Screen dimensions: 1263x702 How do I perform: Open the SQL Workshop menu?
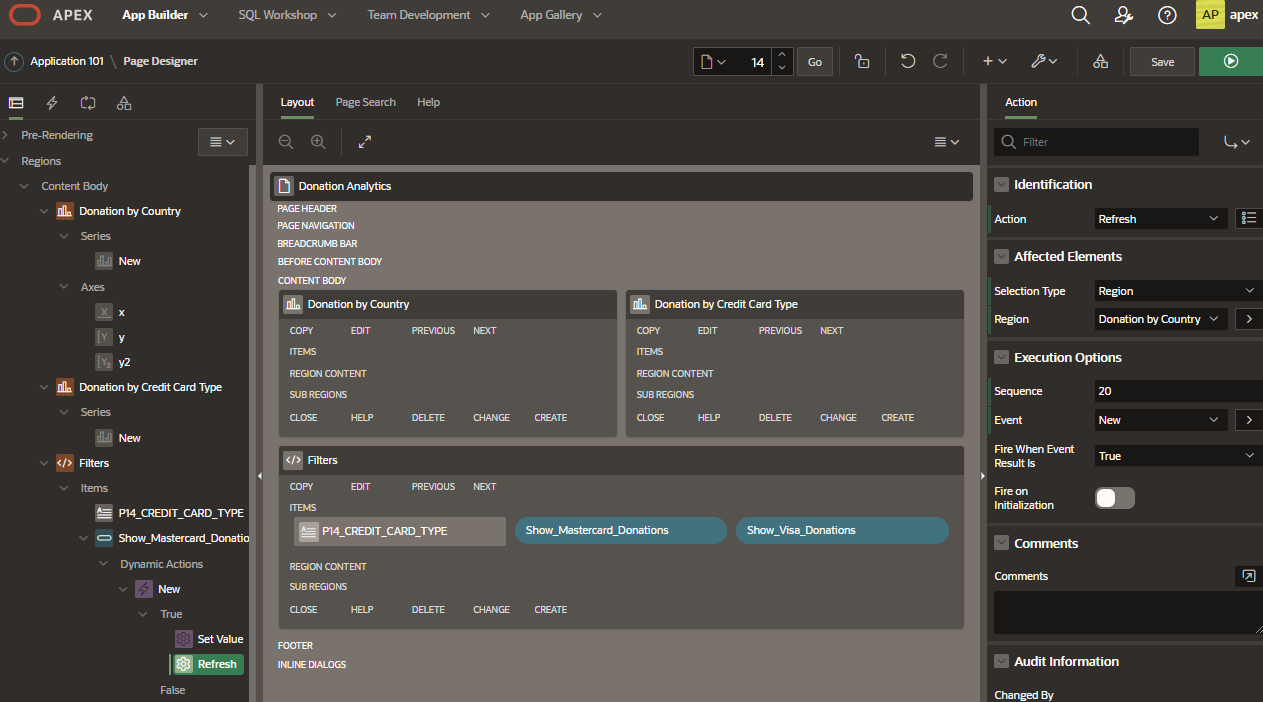pyautogui.click(x=287, y=15)
